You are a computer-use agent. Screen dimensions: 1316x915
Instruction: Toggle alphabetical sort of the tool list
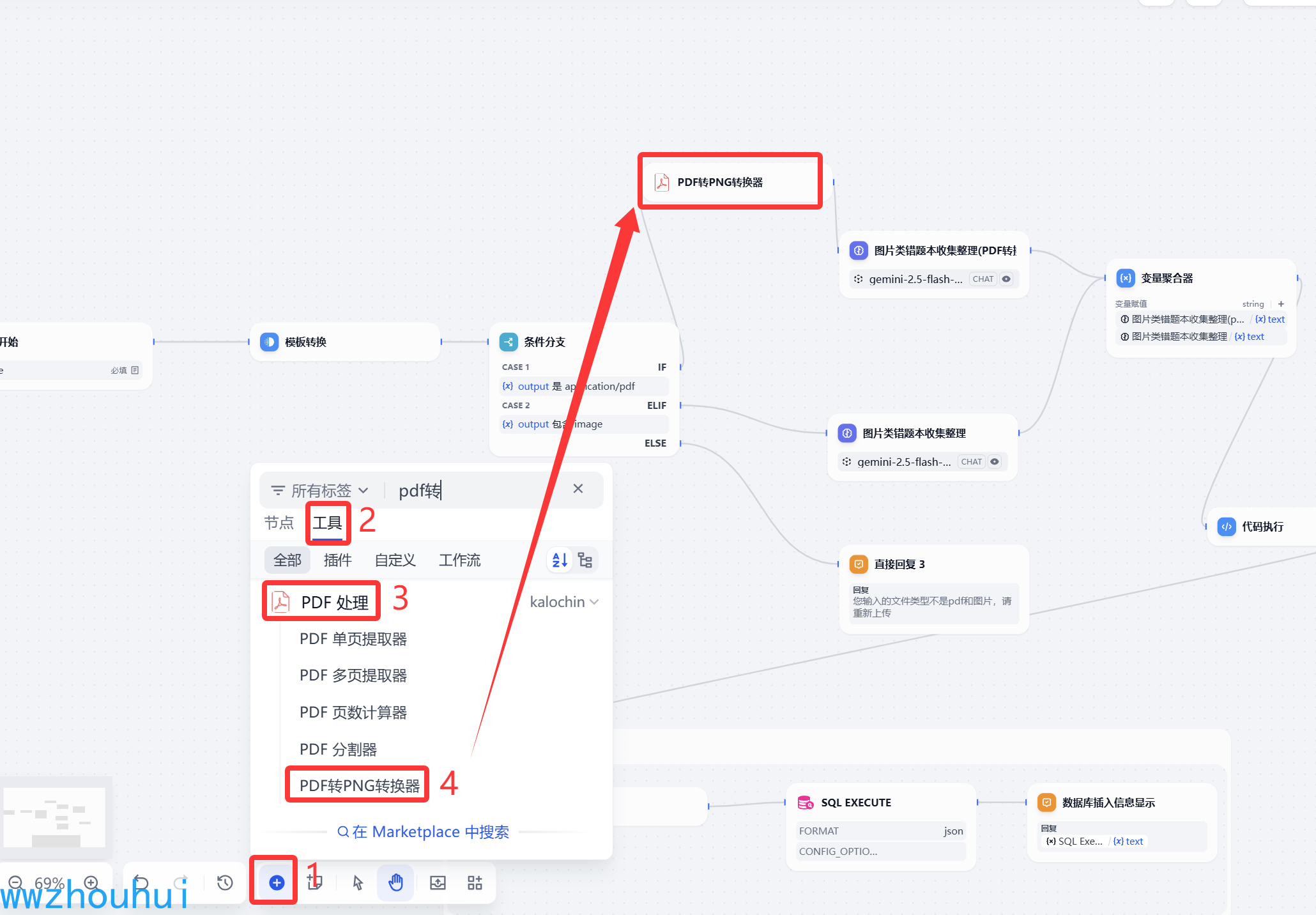(560, 560)
